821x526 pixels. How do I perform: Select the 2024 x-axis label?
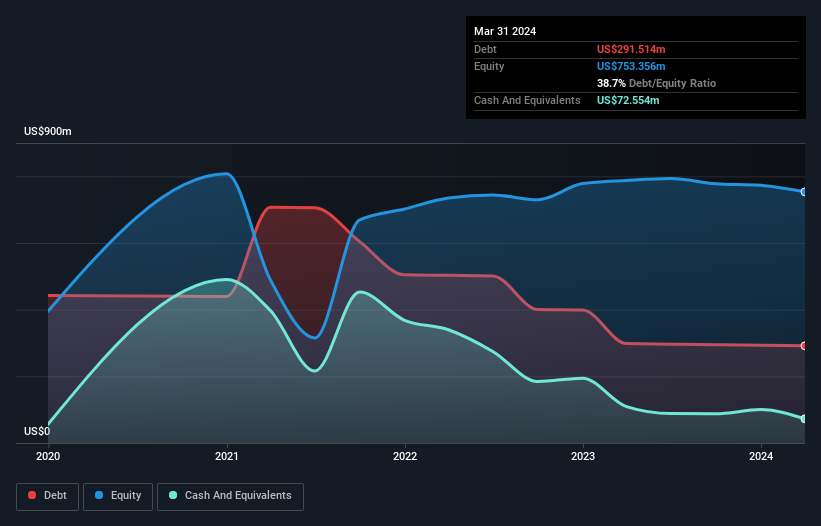pyautogui.click(x=761, y=456)
